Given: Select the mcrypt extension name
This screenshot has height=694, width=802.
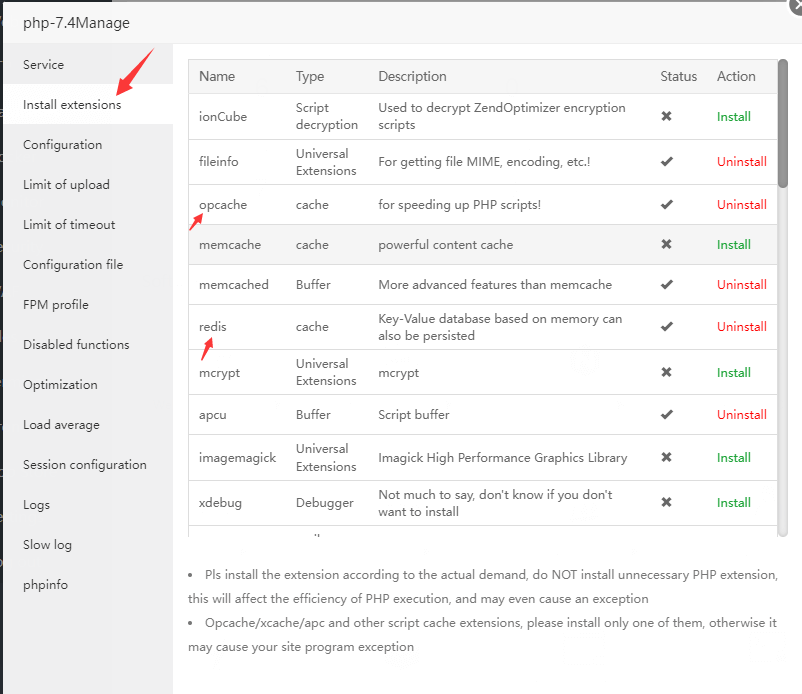Looking at the screenshot, I should (219, 373).
